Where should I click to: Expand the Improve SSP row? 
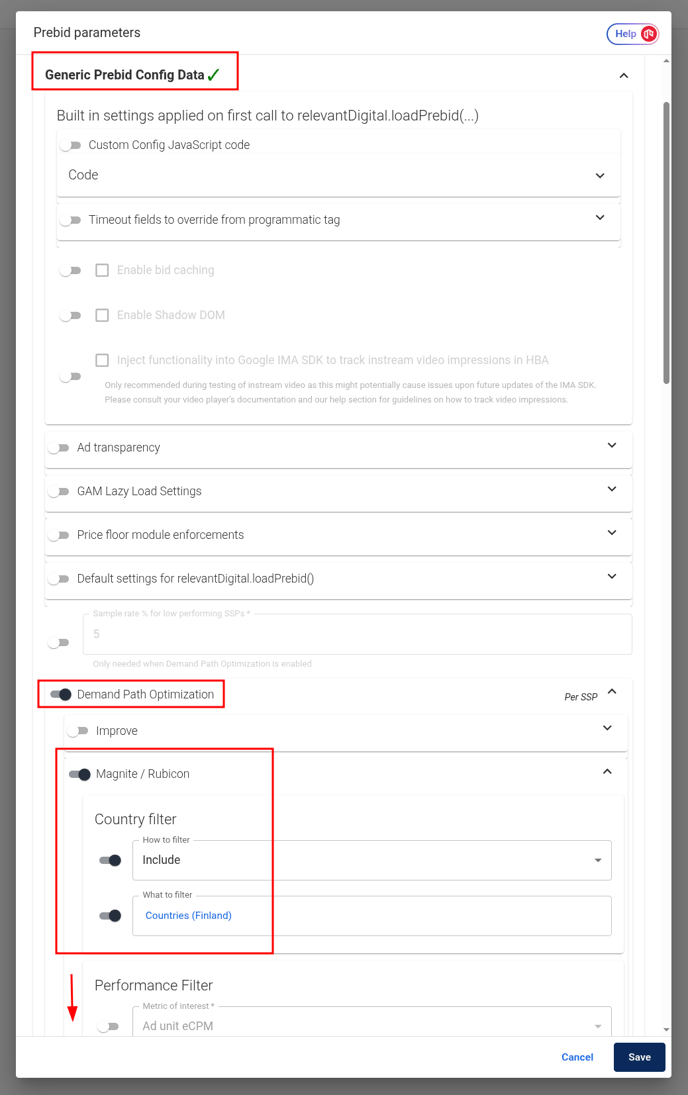pyautogui.click(x=607, y=729)
